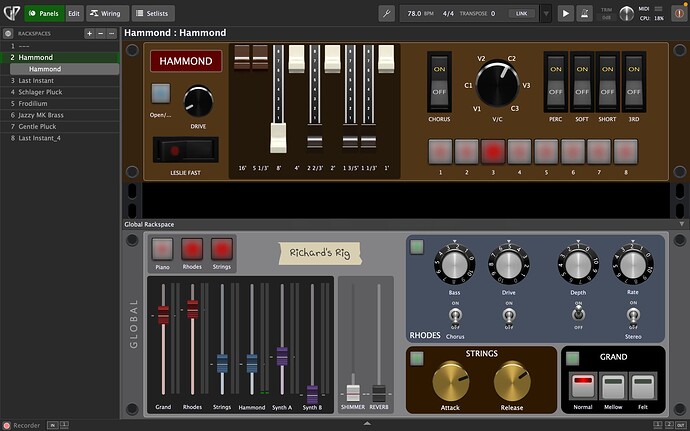Viewport: 690px width, 431px height.
Task: Select the Felt piano type button
Action: (643, 386)
